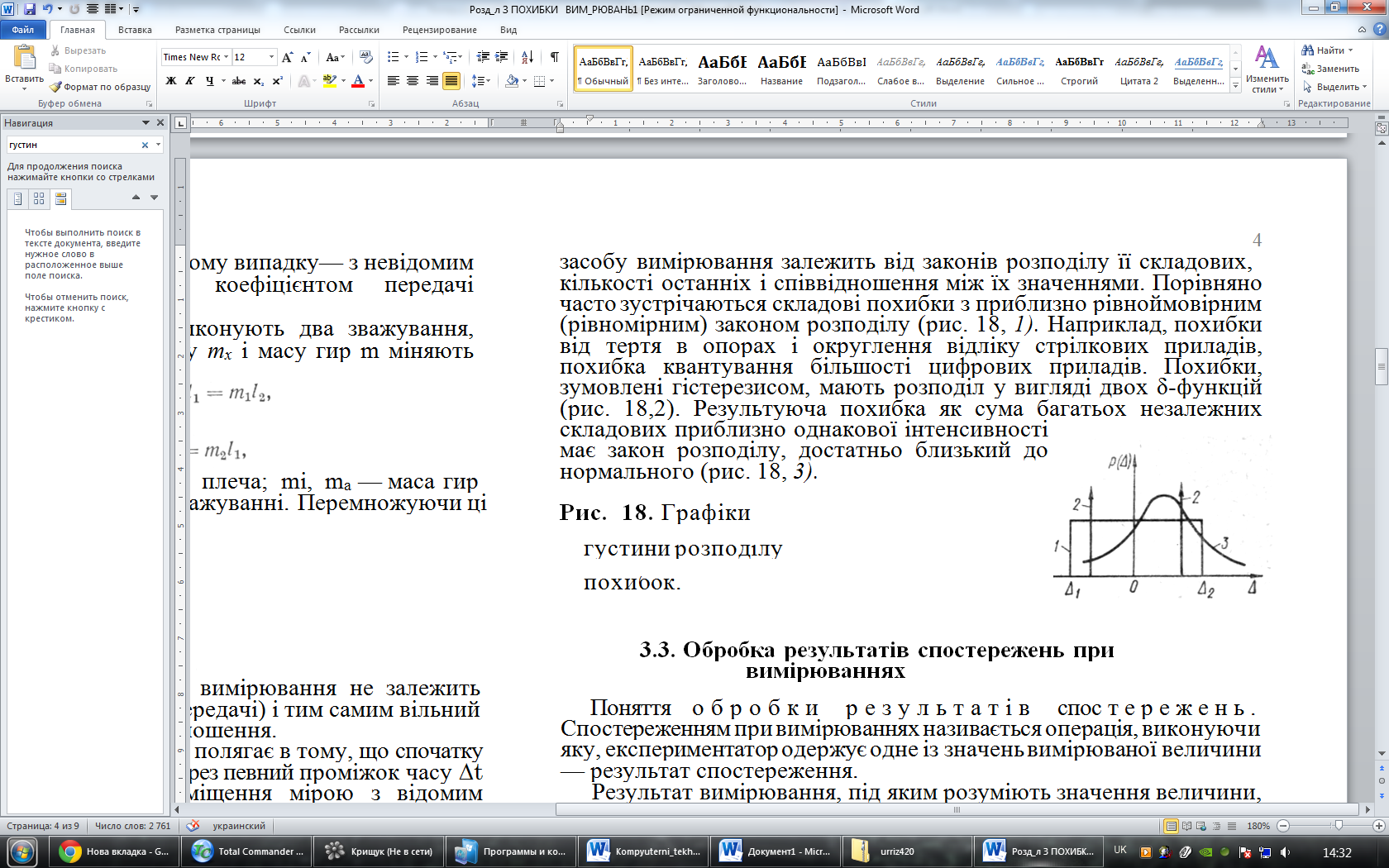Decrease paragraph indent

(483, 57)
